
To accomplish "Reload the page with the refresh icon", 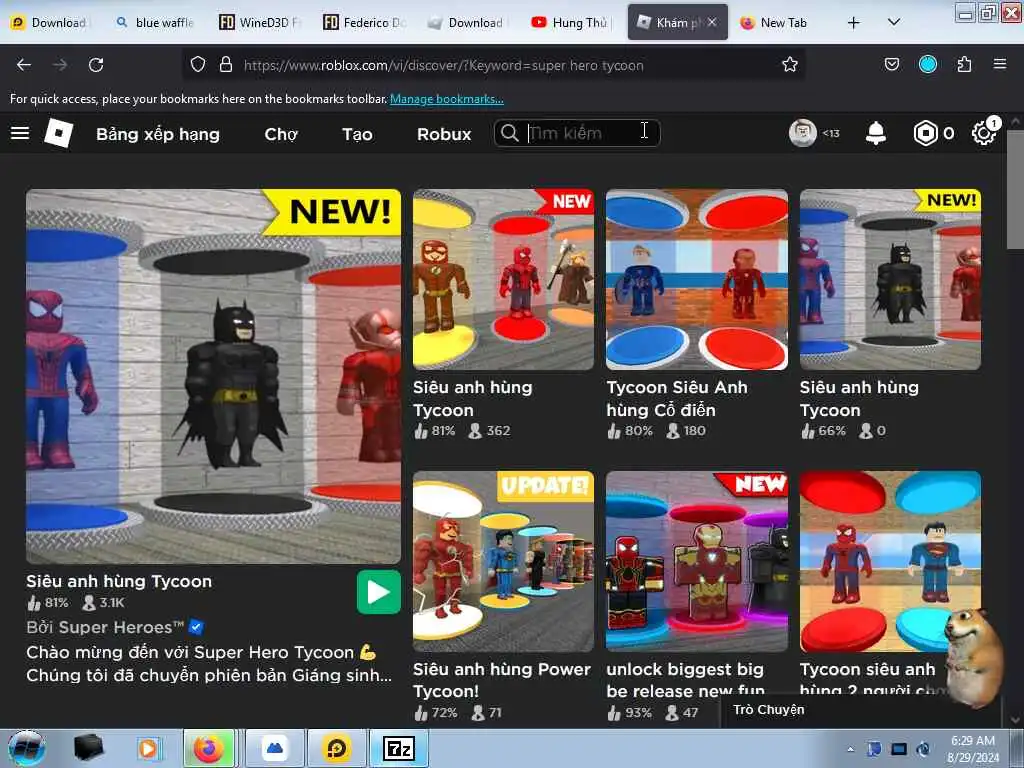I will (x=96, y=65).
